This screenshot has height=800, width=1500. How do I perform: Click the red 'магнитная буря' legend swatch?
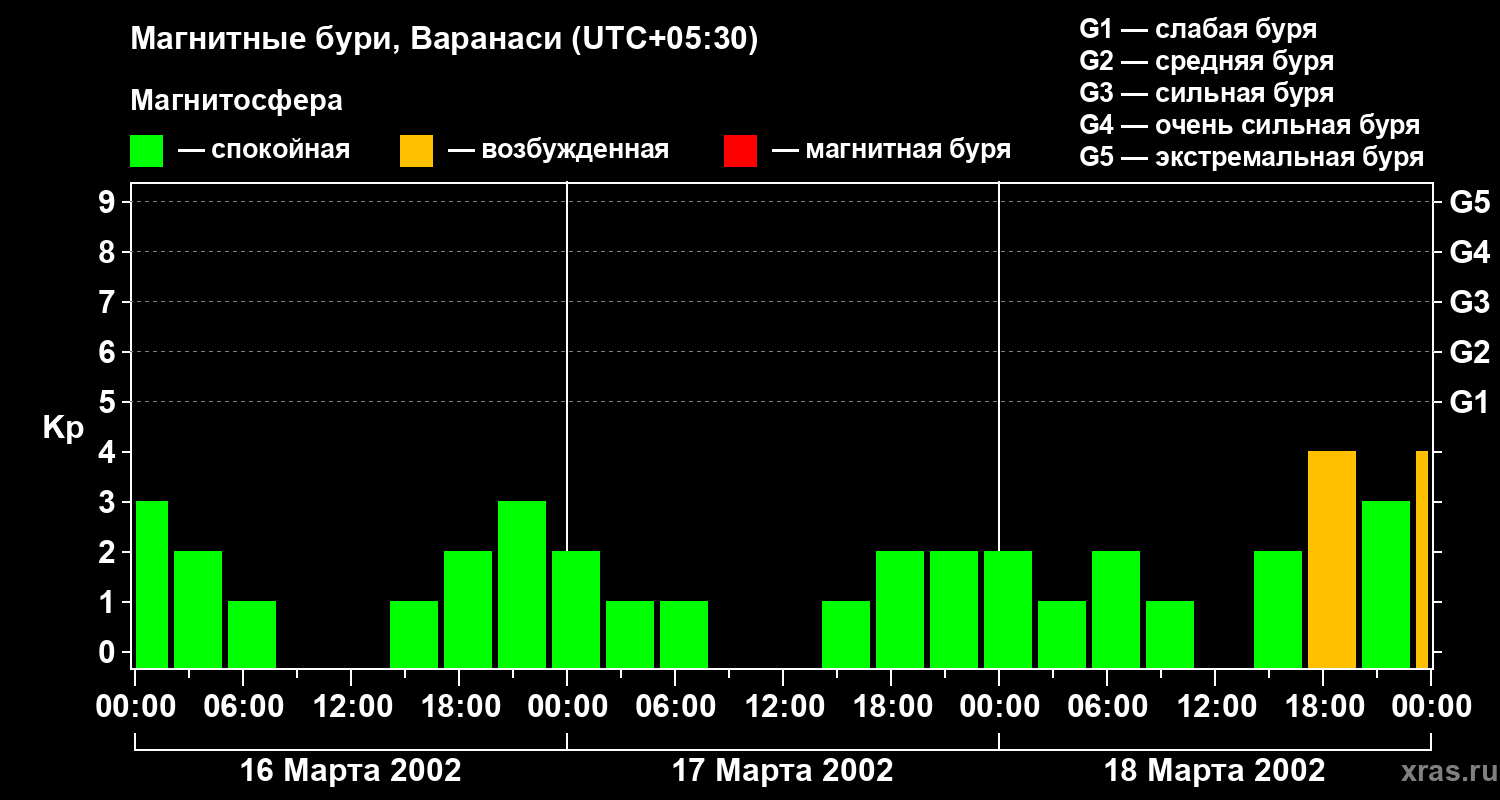740,151
